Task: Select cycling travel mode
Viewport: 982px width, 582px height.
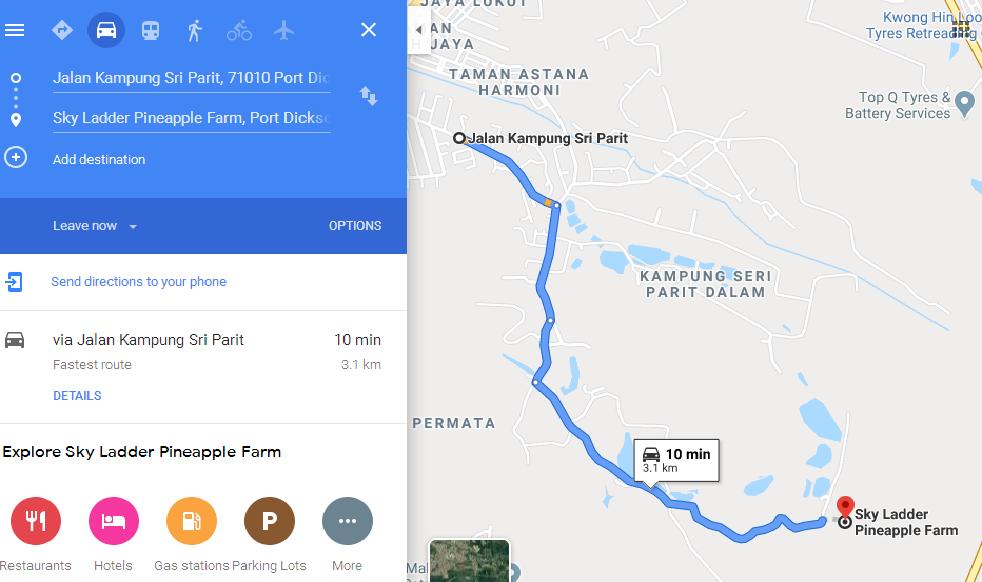Action: pos(239,30)
